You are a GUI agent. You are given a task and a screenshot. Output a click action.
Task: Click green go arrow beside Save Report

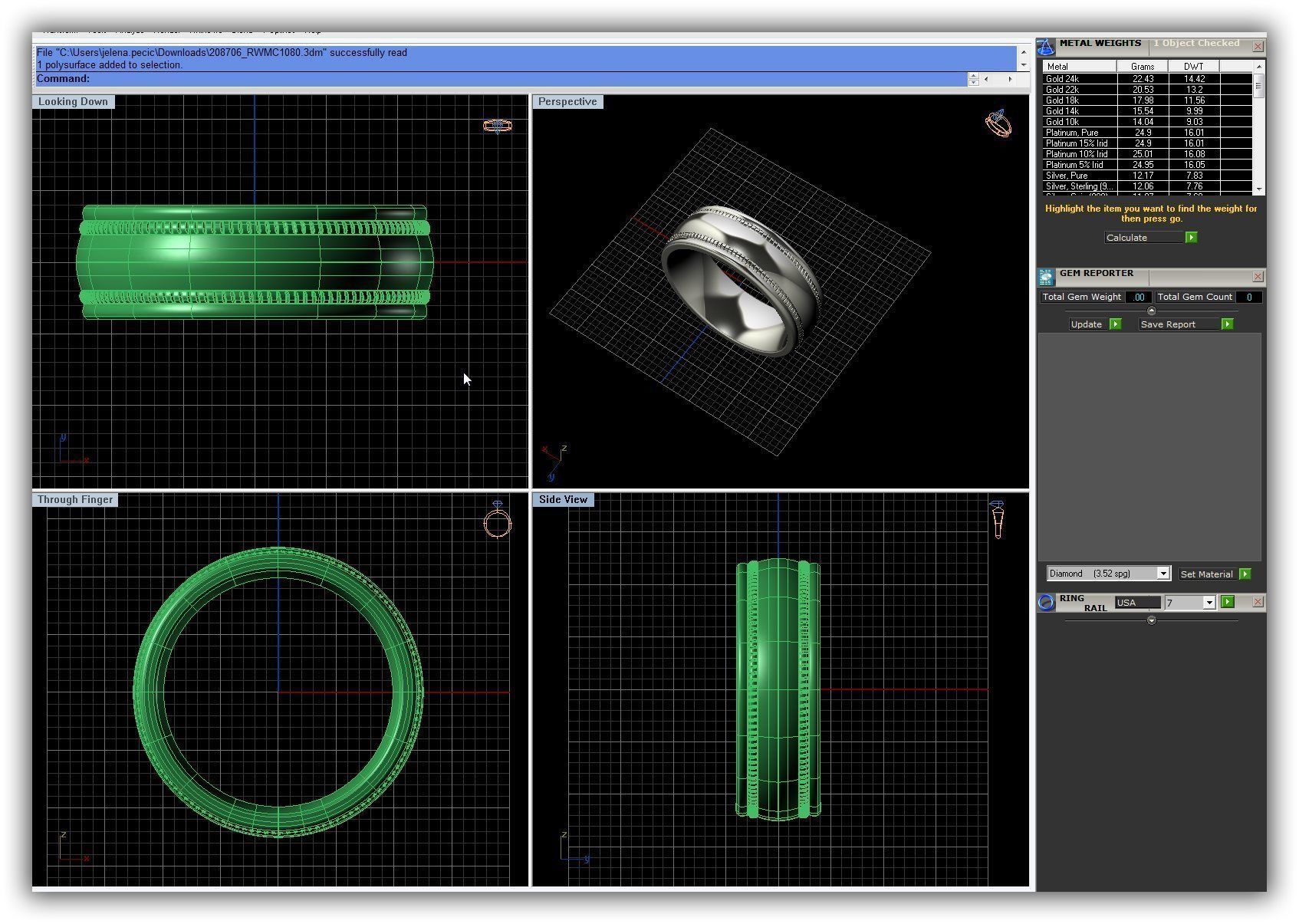[1227, 324]
